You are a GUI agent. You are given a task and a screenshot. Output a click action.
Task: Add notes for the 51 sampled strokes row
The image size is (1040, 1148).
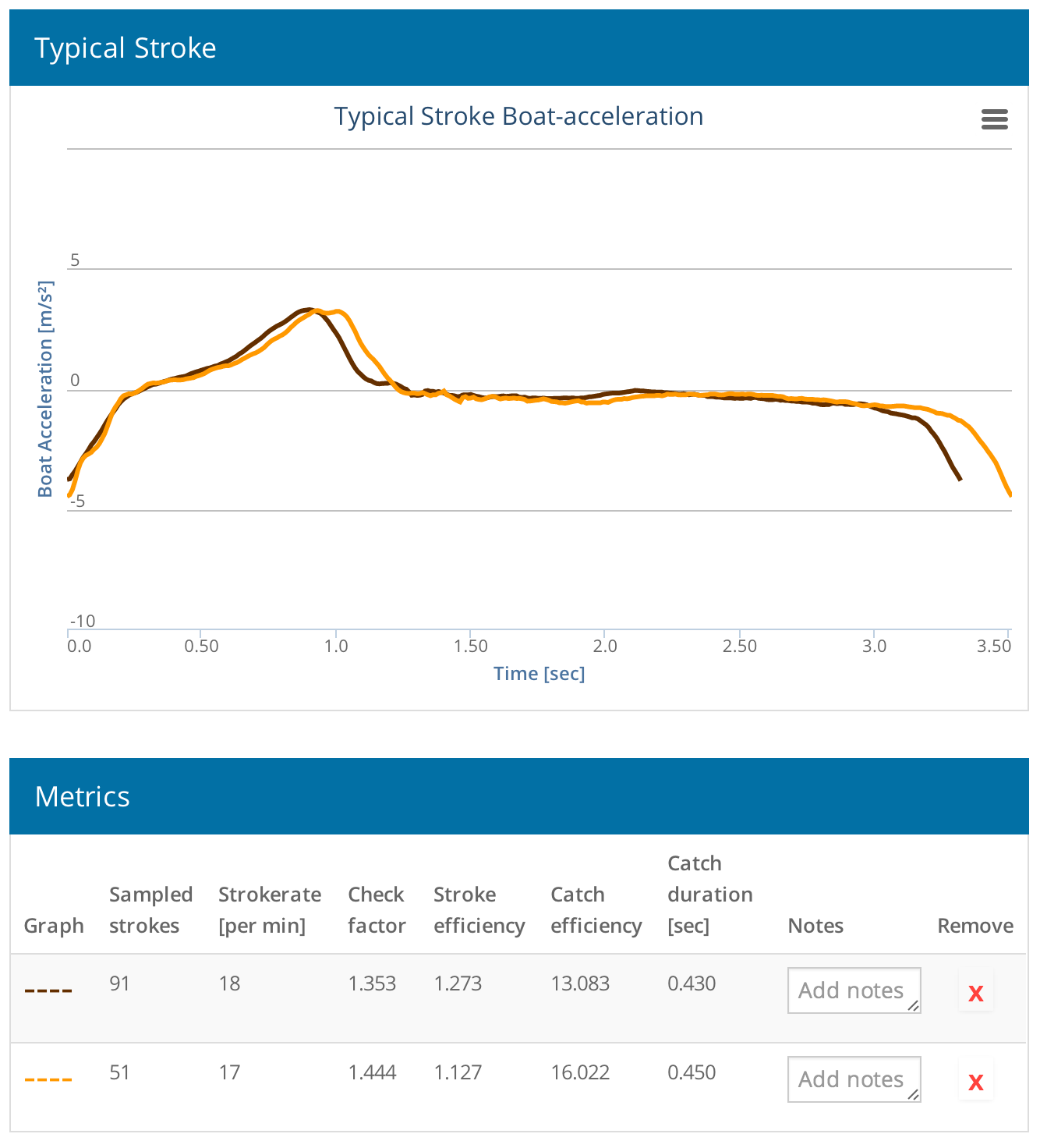pos(854,1079)
